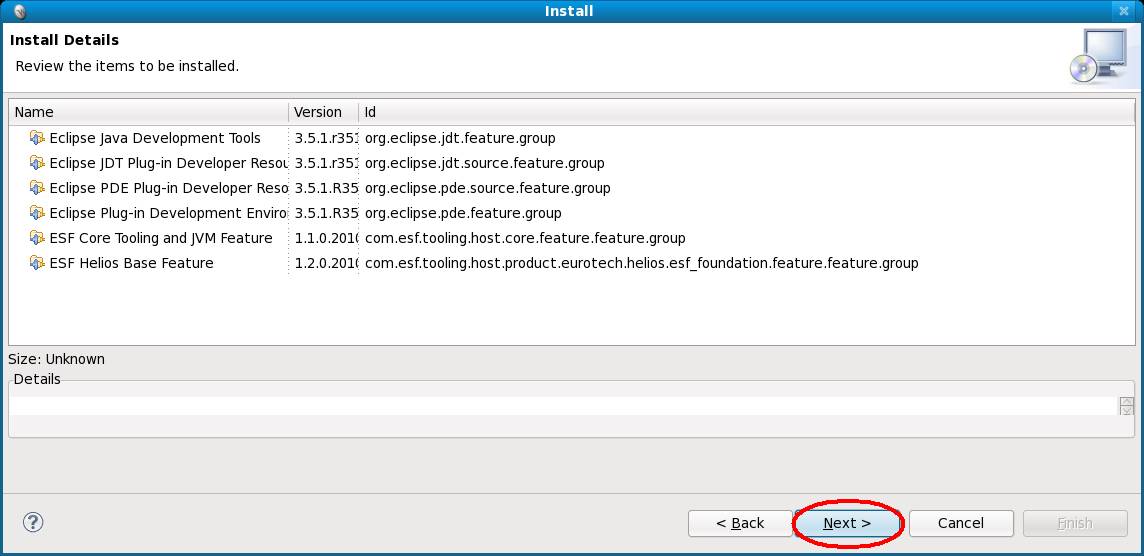This screenshot has width=1144, height=556.
Task: Click inside the Details text area
Action: coord(563,406)
